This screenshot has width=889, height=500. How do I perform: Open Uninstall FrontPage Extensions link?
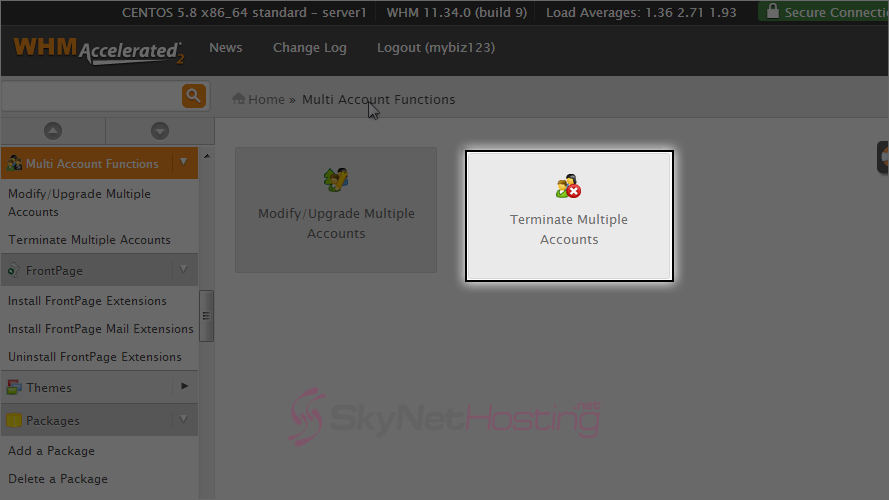95,357
